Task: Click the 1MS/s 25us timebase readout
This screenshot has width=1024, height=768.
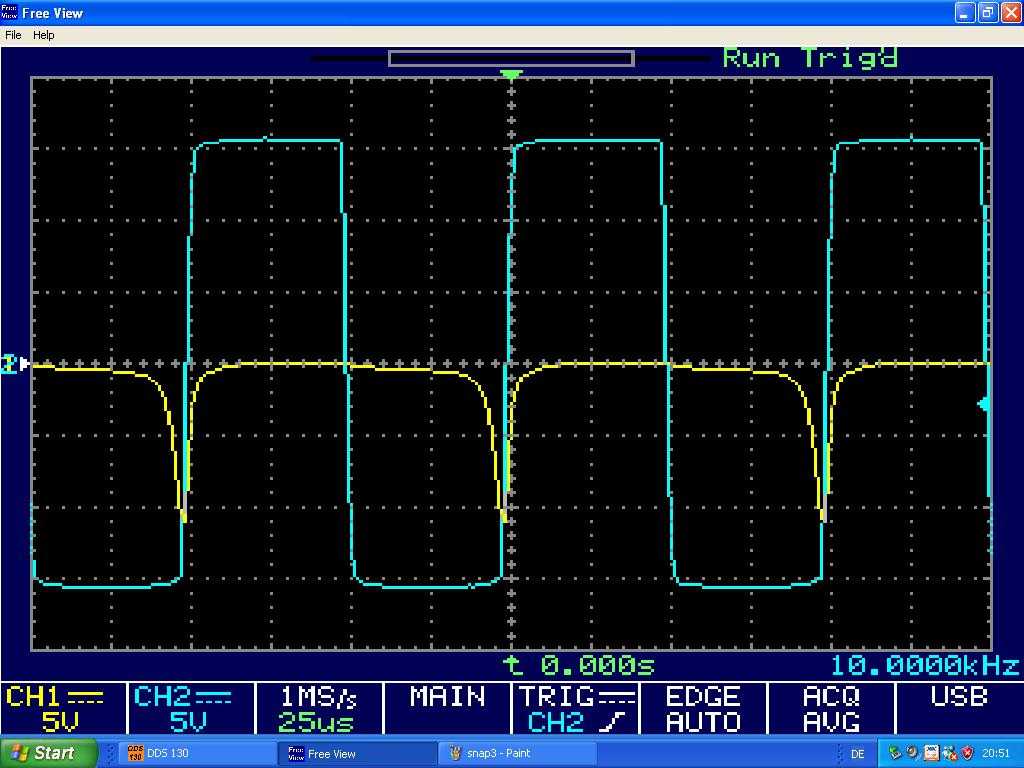Action: [x=318, y=709]
